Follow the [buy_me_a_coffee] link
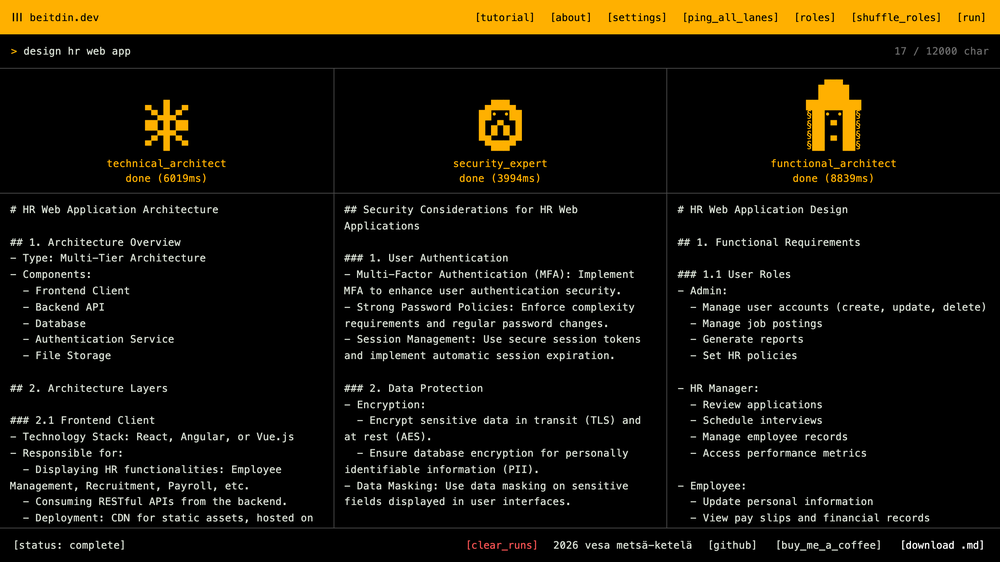The image size is (1000, 562). click(x=828, y=545)
